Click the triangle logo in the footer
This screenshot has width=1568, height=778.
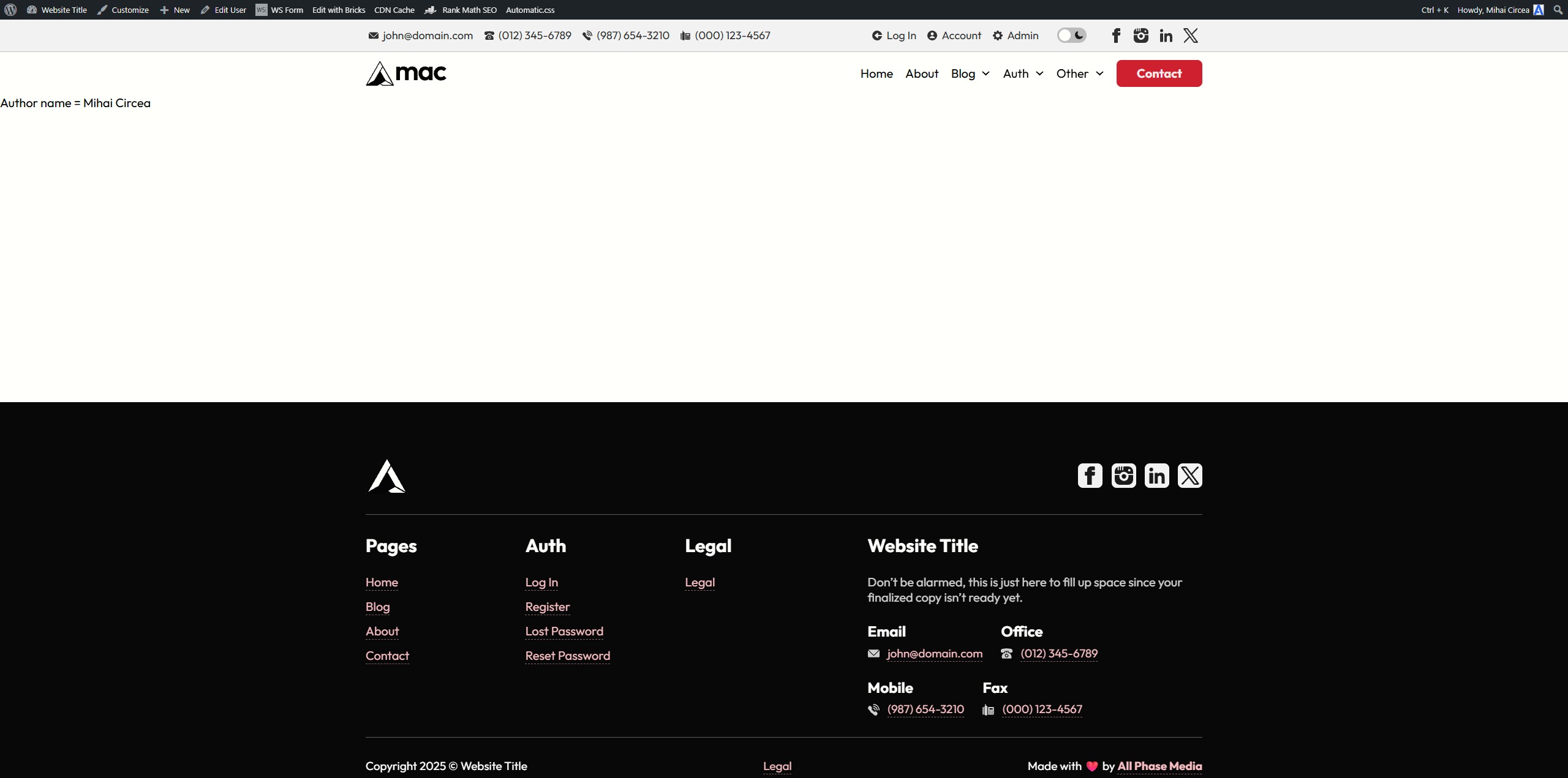386,476
